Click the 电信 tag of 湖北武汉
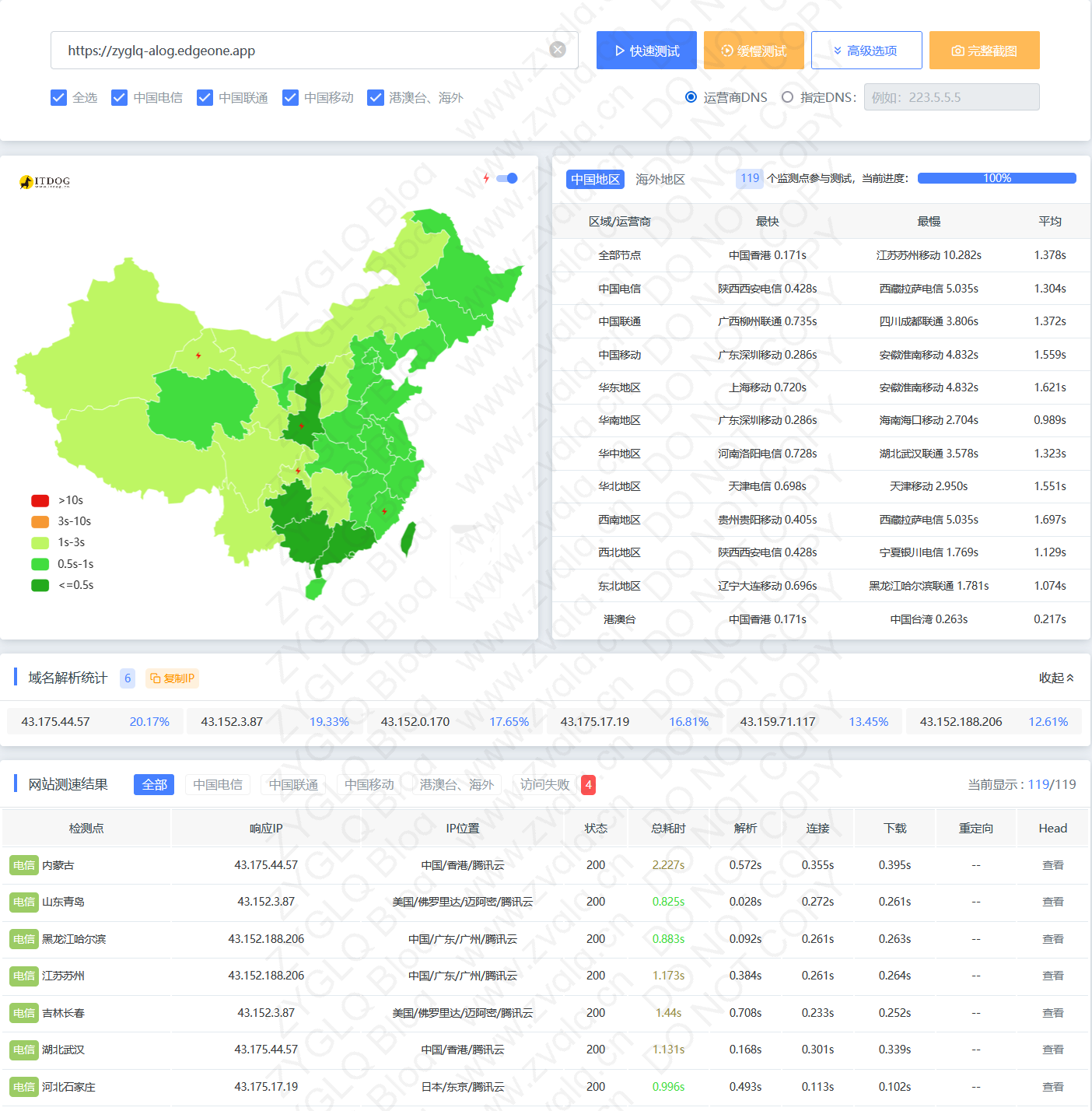This screenshot has height=1111, width=1092. 24,1050
